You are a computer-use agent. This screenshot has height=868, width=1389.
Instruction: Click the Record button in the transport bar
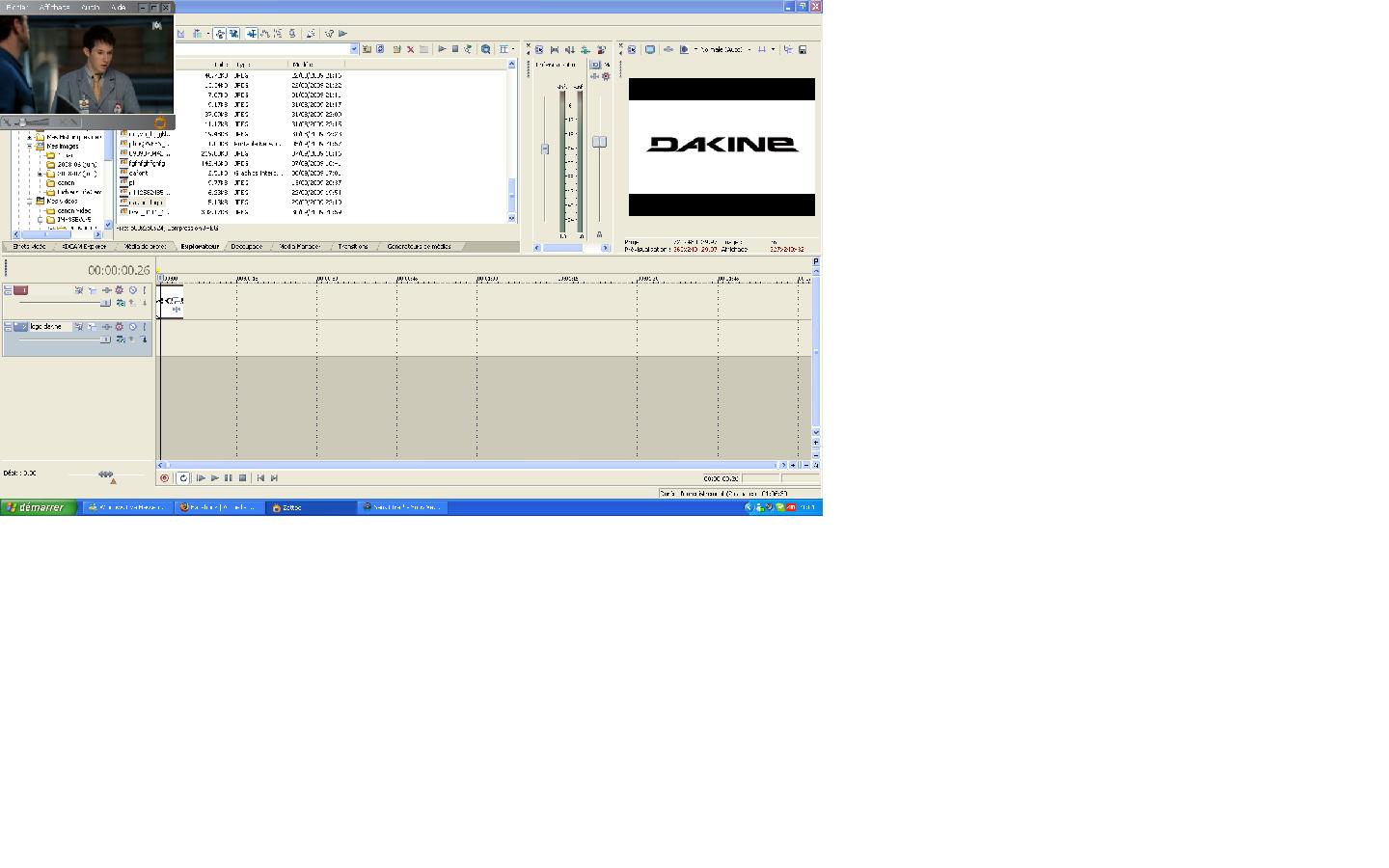pos(164,477)
